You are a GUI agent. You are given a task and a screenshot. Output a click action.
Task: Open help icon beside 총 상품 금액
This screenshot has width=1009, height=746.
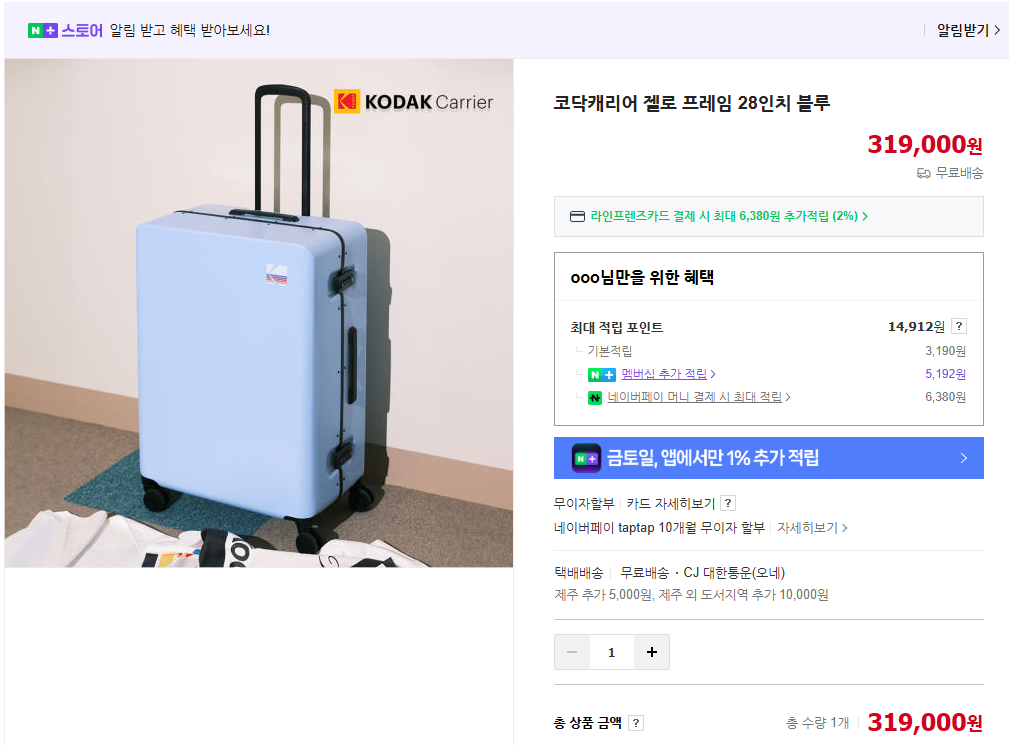[x=636, y=723]
